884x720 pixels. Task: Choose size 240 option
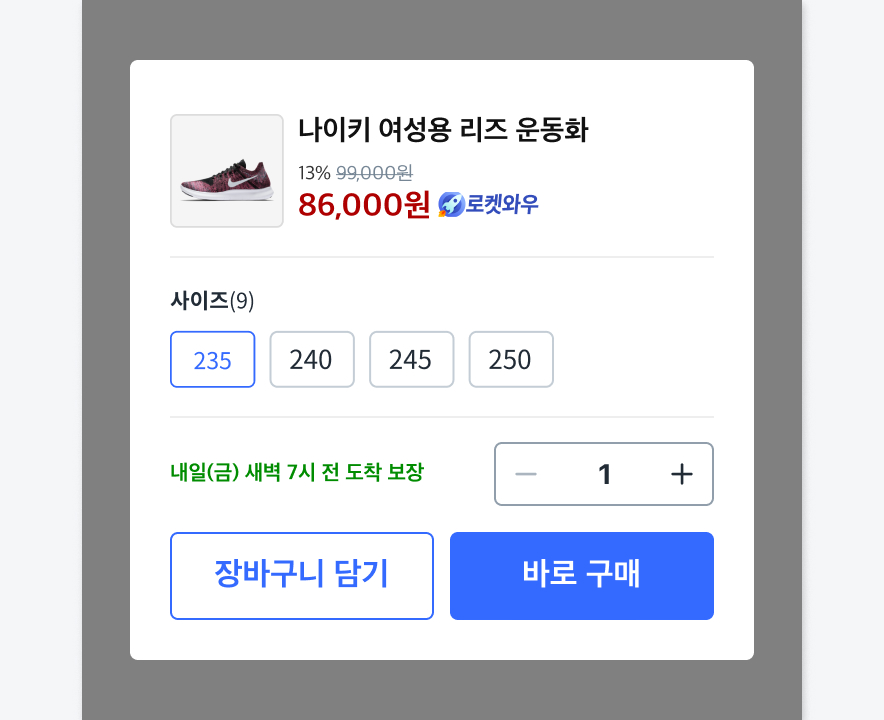click(312, 360)
